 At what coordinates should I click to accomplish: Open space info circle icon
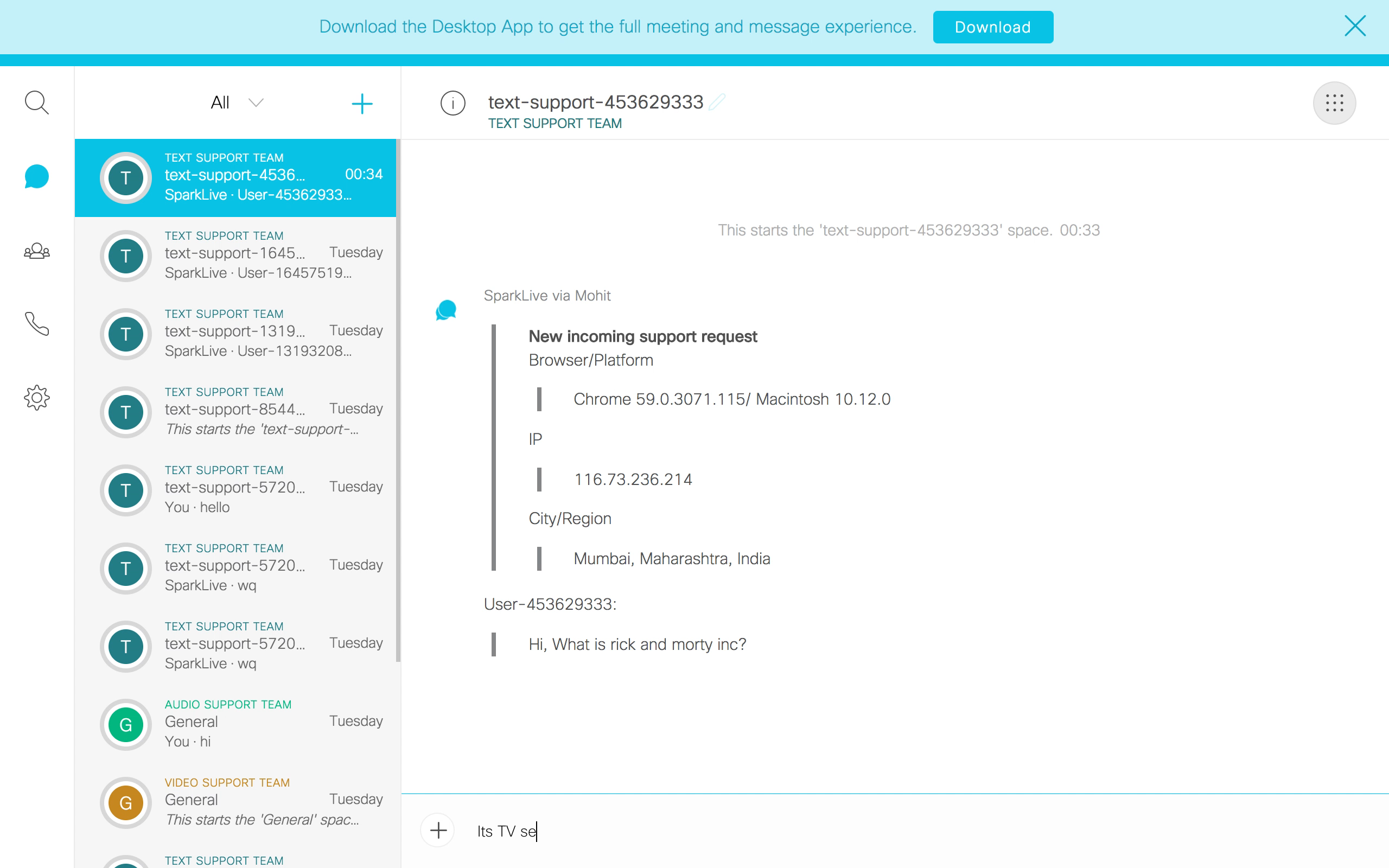(453, 103)
